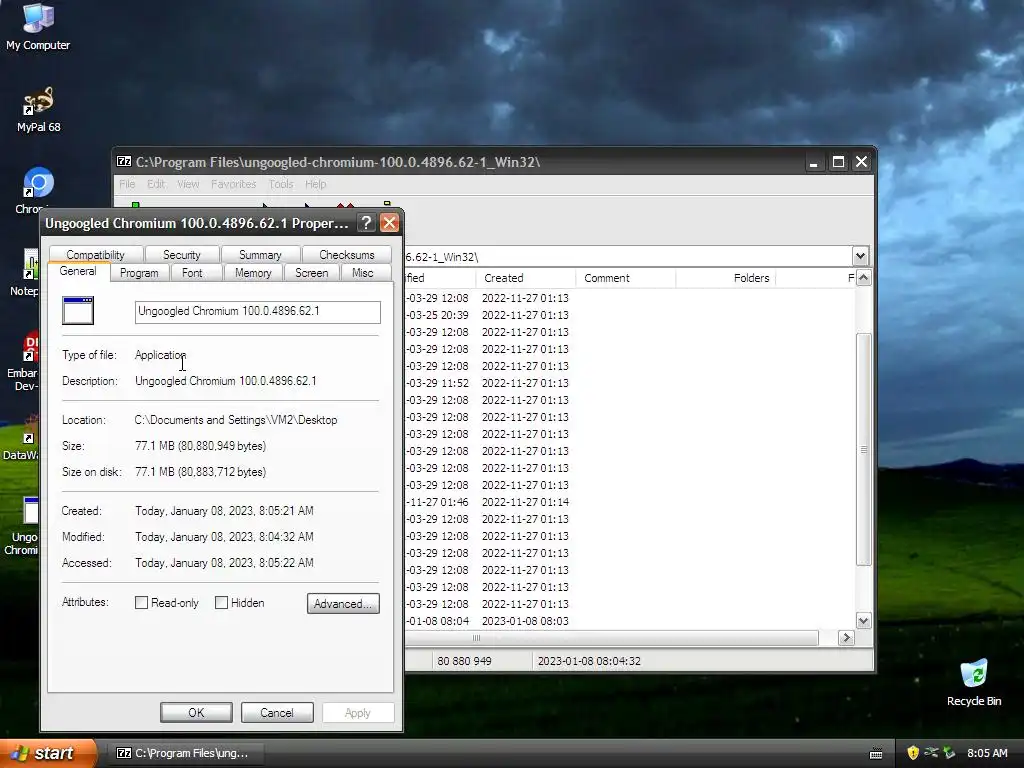1024x768 pixels.
Task: Click OK in the Properties dialog
Action: point(196,712)
